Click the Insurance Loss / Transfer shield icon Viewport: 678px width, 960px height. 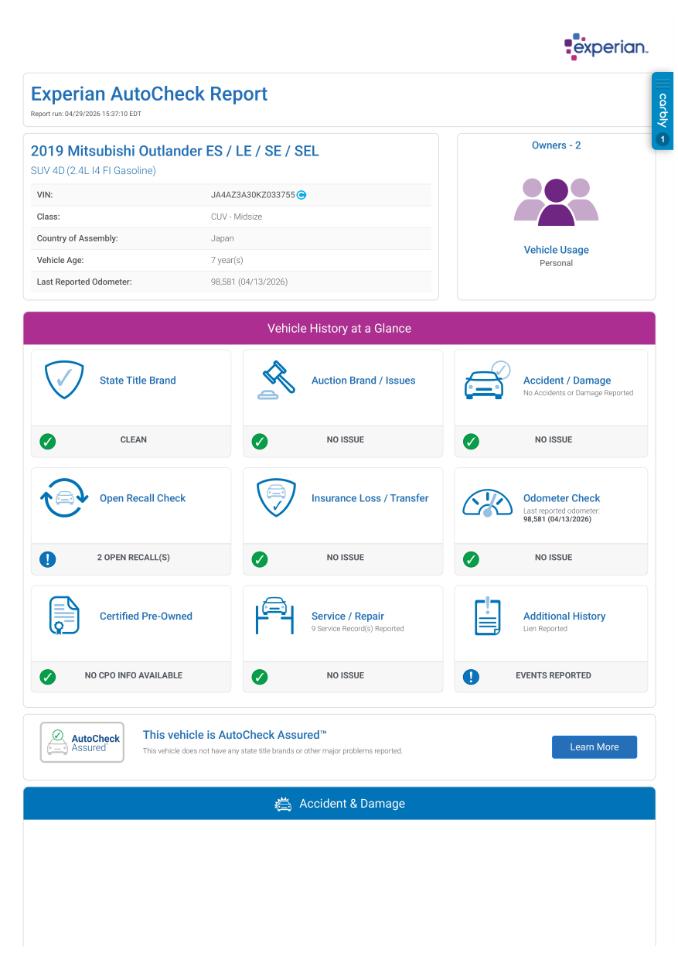[x=276, y=498]
